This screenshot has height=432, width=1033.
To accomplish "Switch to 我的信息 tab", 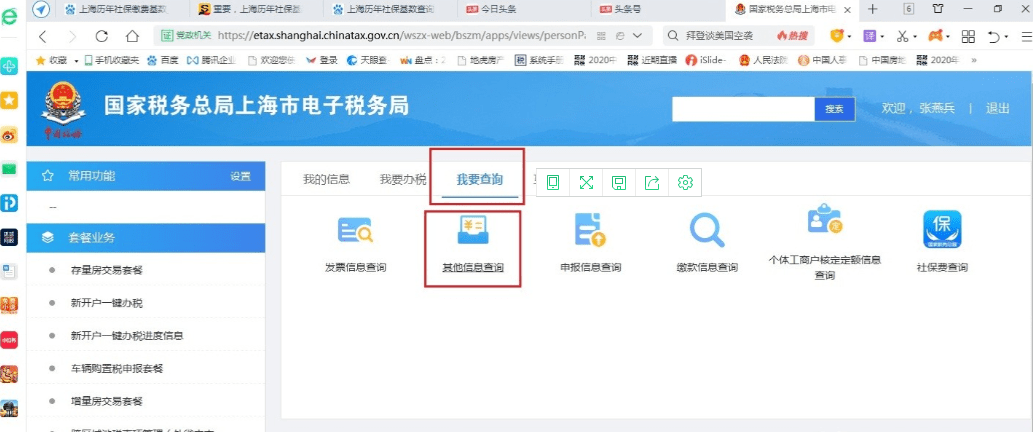I will (x=326, y=180).
